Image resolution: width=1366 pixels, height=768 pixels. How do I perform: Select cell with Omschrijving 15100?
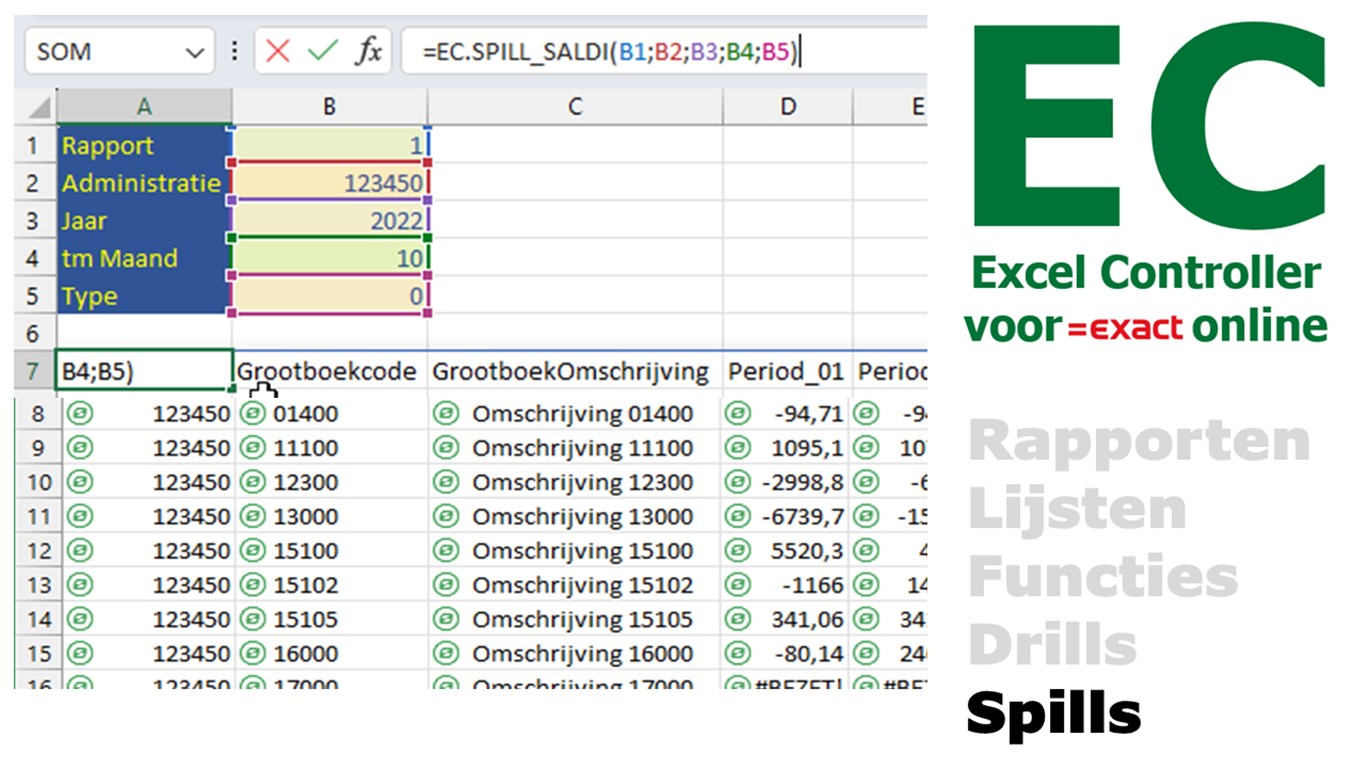tap(574, 550)
